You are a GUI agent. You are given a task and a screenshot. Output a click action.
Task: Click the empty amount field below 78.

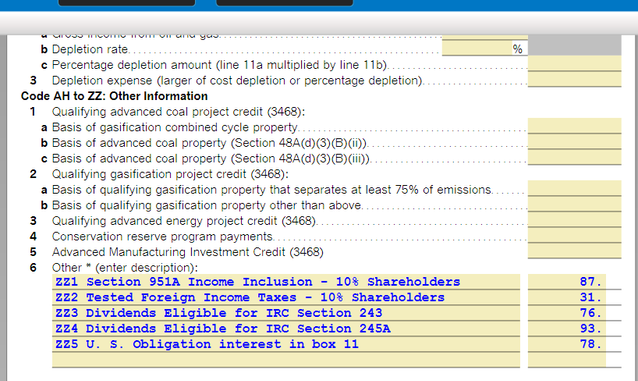567,360
